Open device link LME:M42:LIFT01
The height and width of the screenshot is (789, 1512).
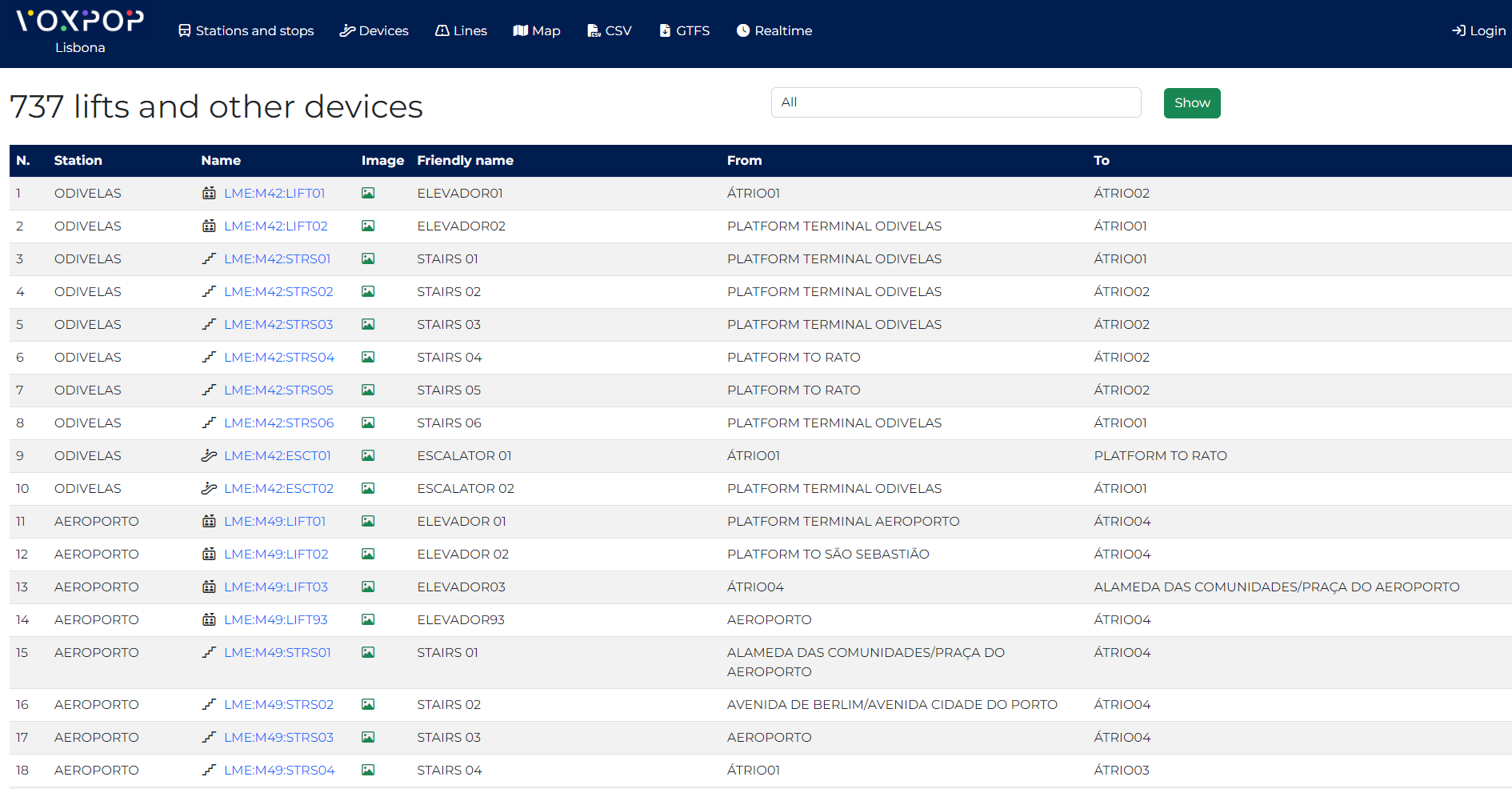point(274,193)
